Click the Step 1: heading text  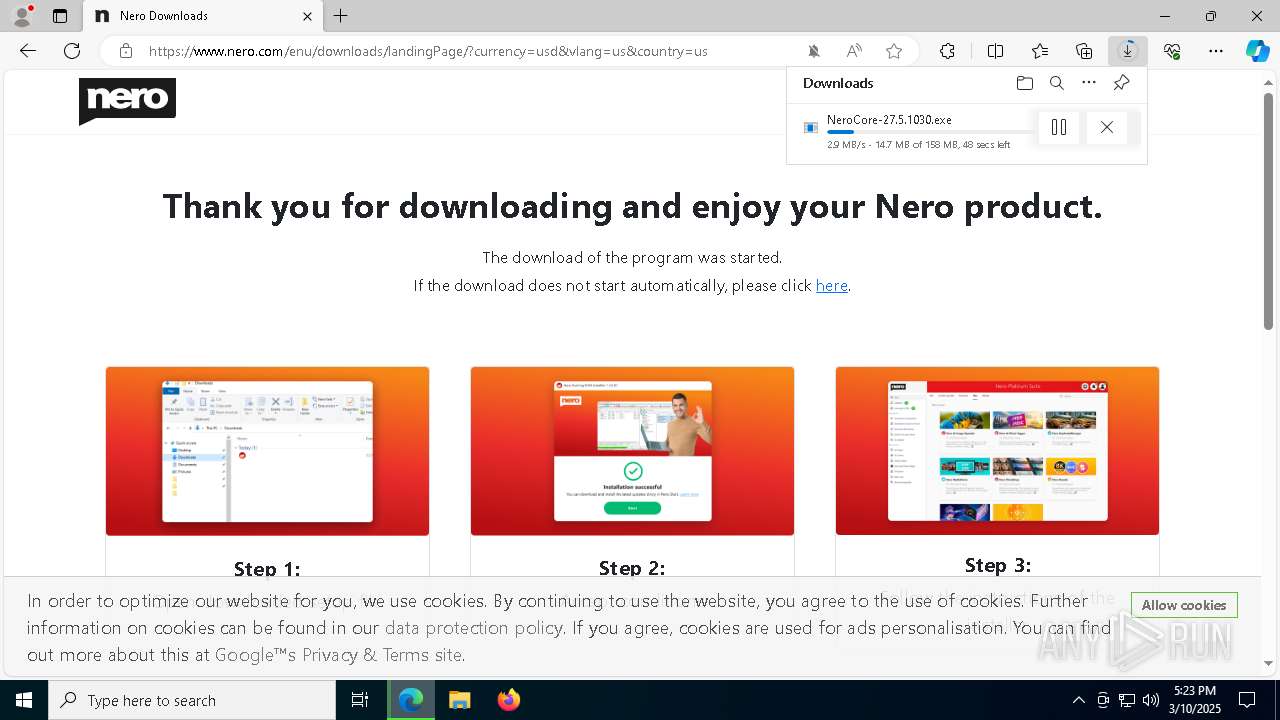[x=267, y=568]
